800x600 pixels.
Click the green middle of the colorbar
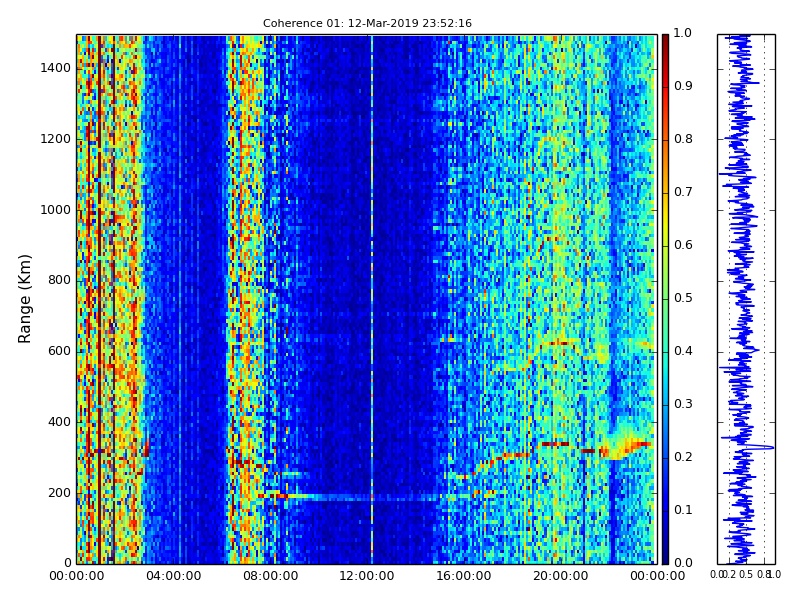coord(665,299)
